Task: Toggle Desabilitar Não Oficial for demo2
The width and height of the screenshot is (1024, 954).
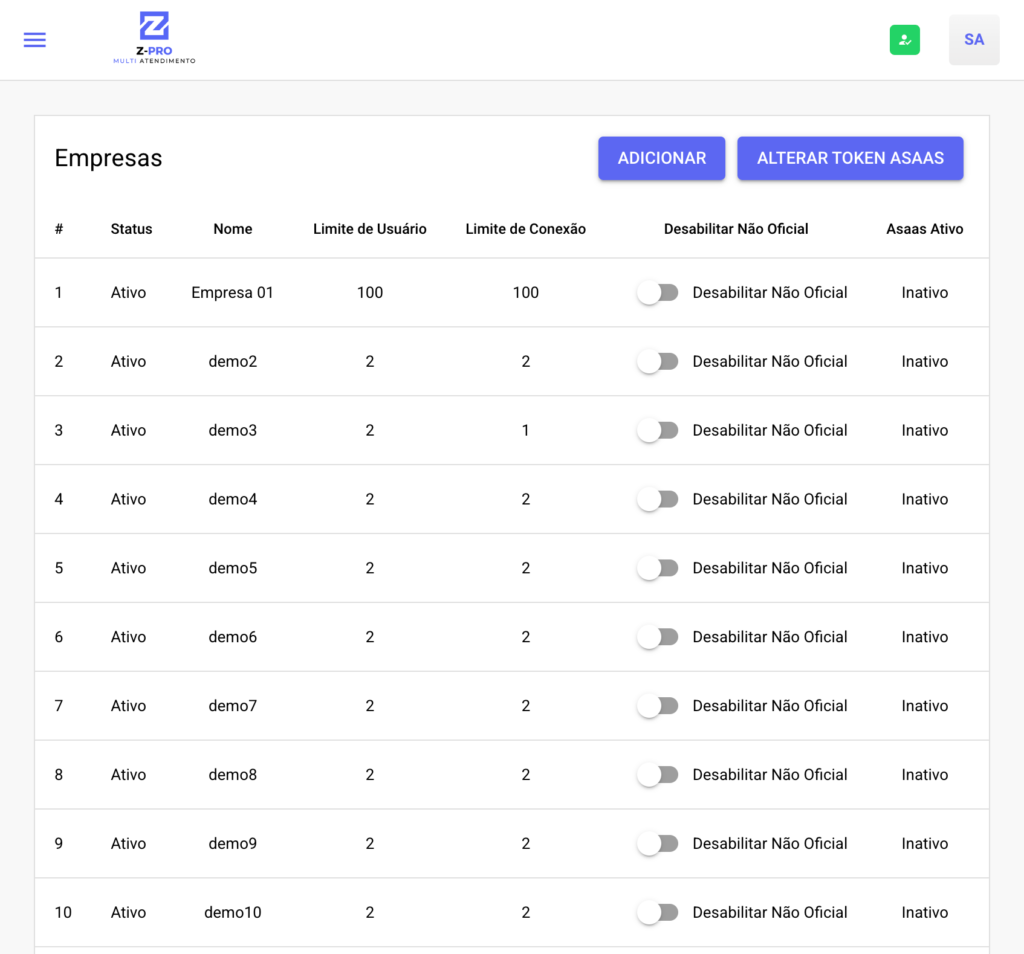Action: click(x=658, y=362)
